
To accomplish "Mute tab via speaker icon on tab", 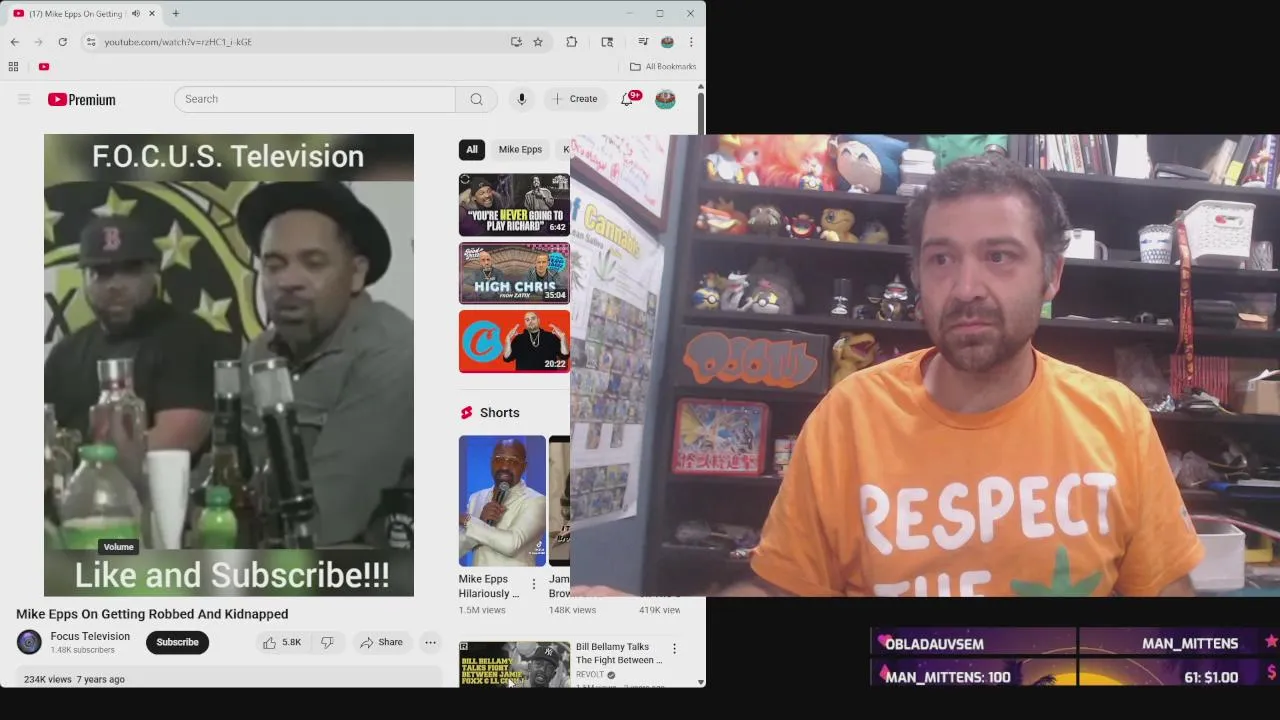I will tap(136, 14).
